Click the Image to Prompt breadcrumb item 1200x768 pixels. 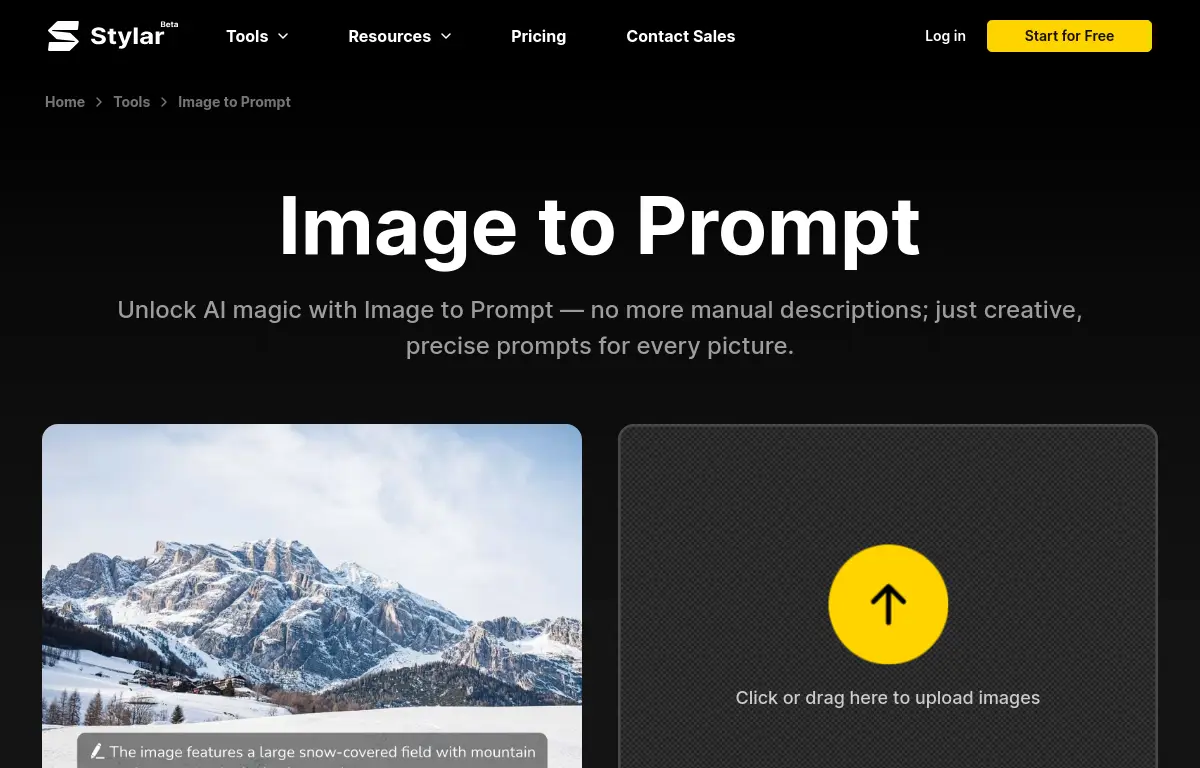(234, 102)
